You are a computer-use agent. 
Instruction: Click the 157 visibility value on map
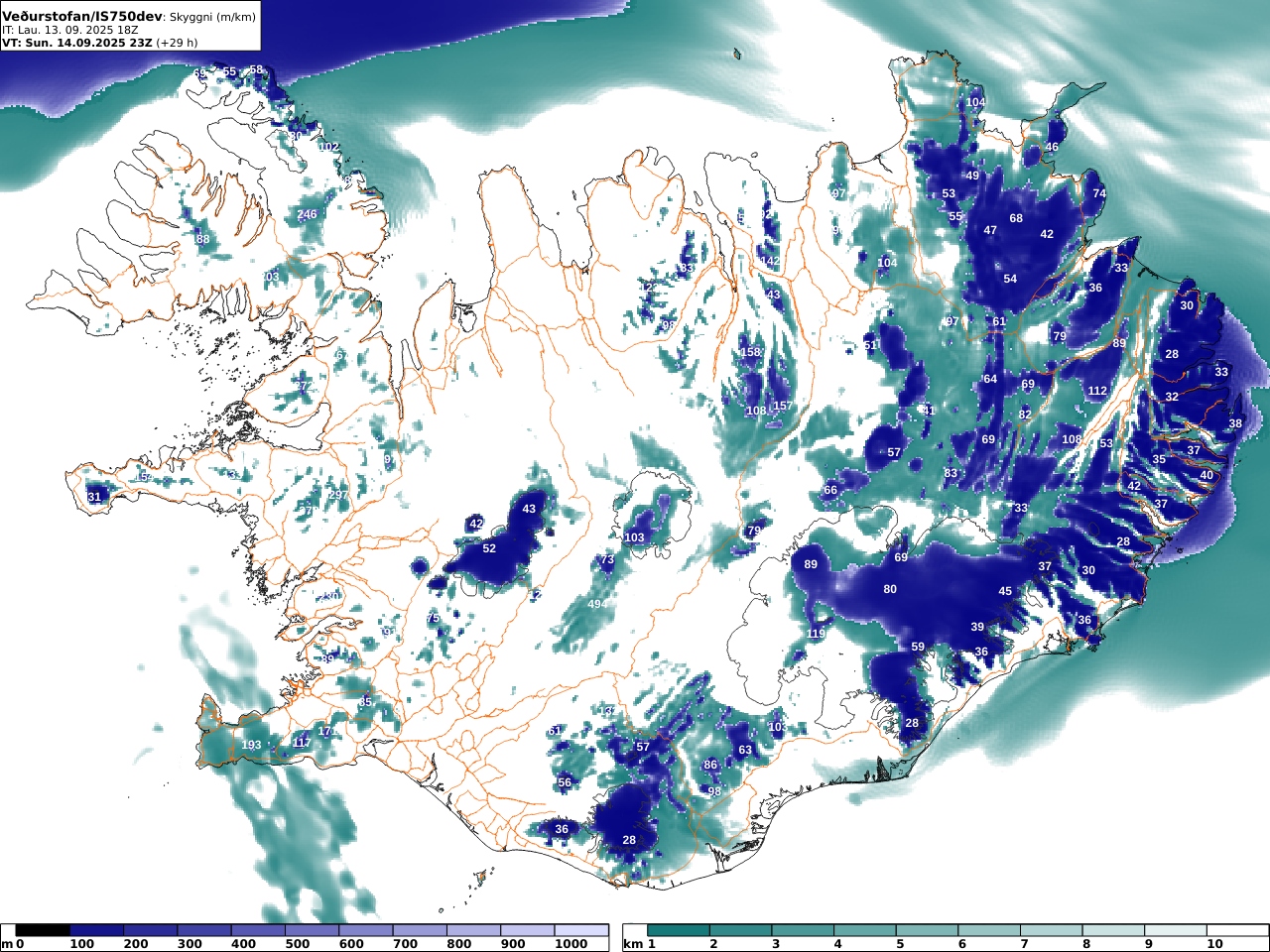pos(783,406)
